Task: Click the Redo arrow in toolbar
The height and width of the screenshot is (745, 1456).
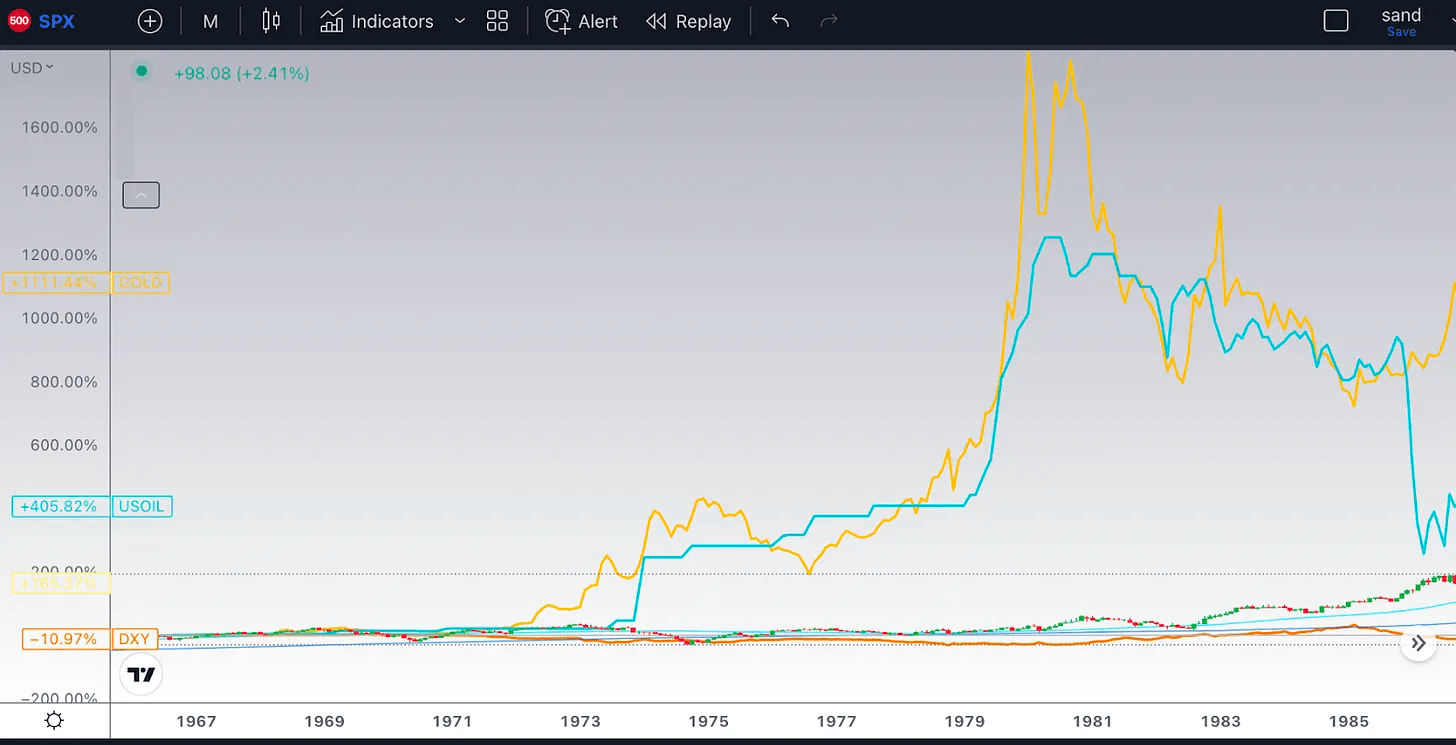Action: (x=829, y=21)
